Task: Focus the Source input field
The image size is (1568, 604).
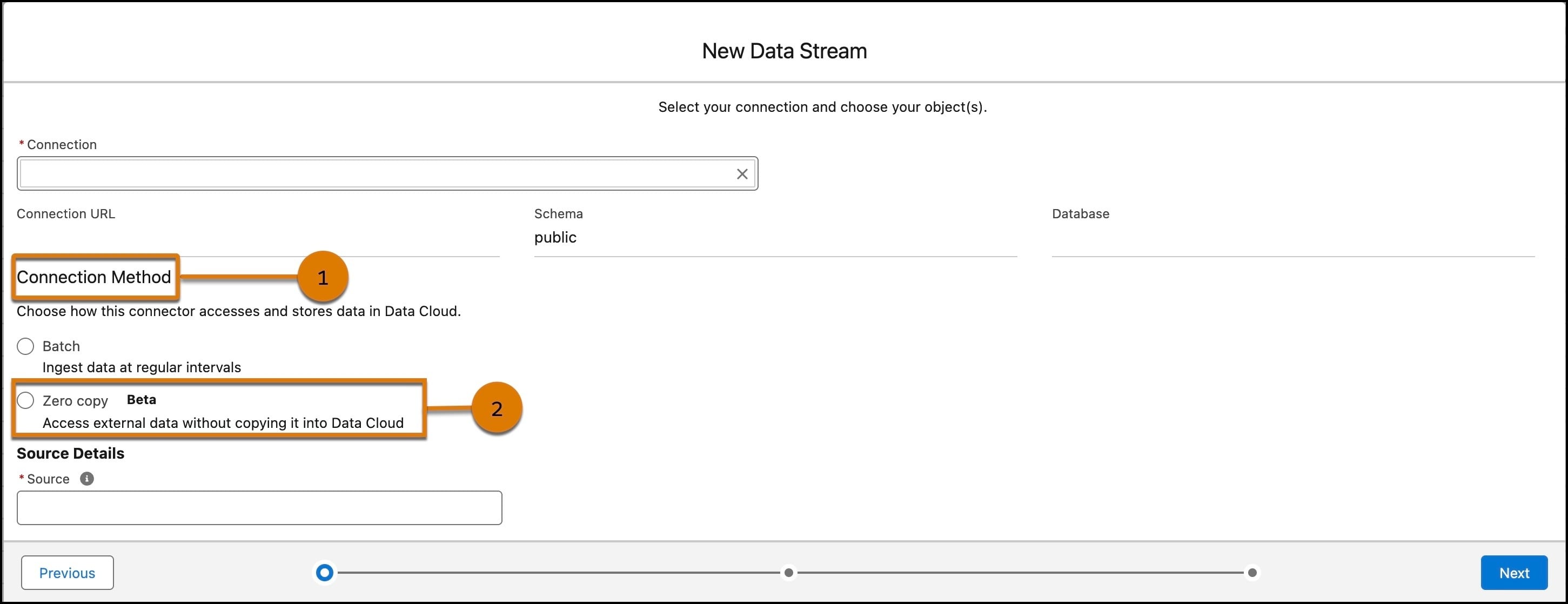Action: (259, 507)
